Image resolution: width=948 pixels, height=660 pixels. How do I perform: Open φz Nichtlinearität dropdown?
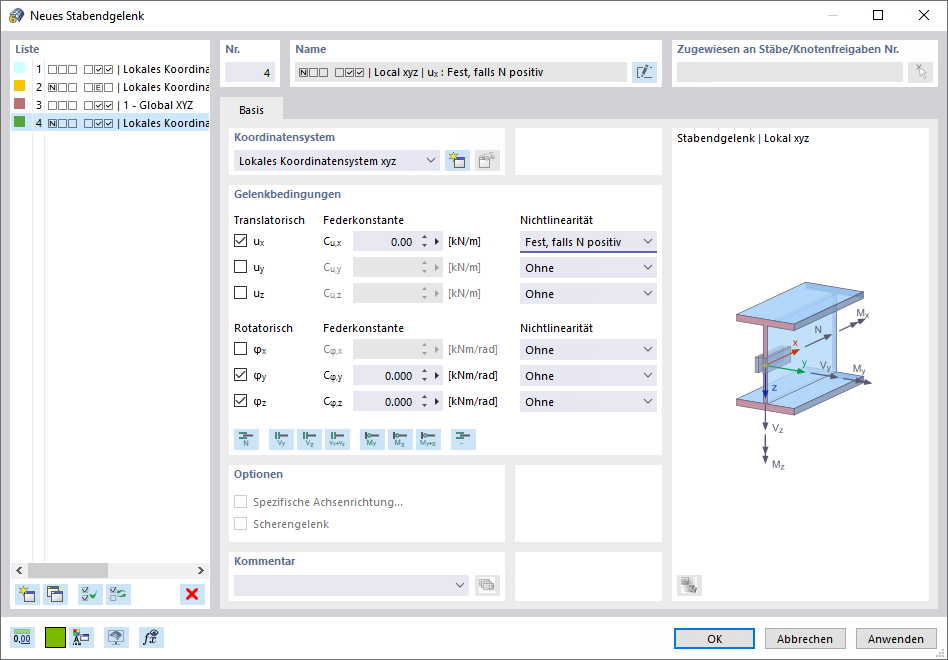pyautogui.click(x=588, y=402)
